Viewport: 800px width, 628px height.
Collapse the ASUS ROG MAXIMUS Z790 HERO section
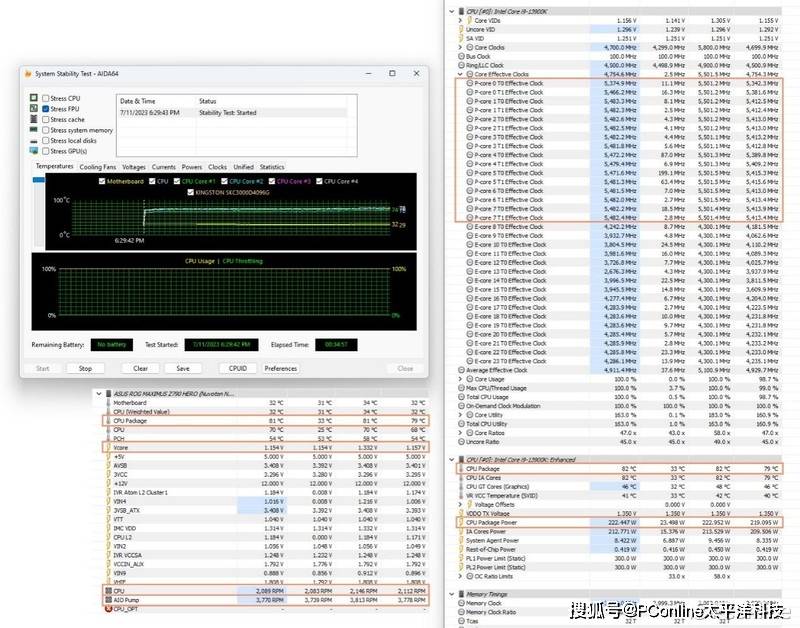click(98, 393)
